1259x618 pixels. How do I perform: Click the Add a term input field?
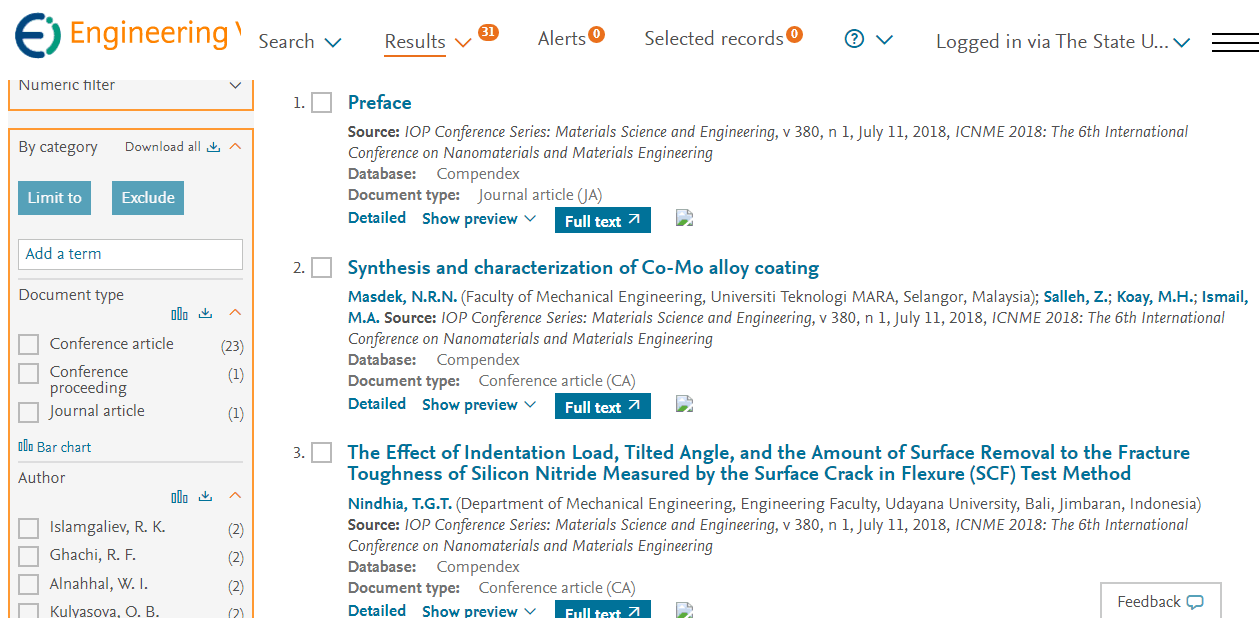point(130,254)
